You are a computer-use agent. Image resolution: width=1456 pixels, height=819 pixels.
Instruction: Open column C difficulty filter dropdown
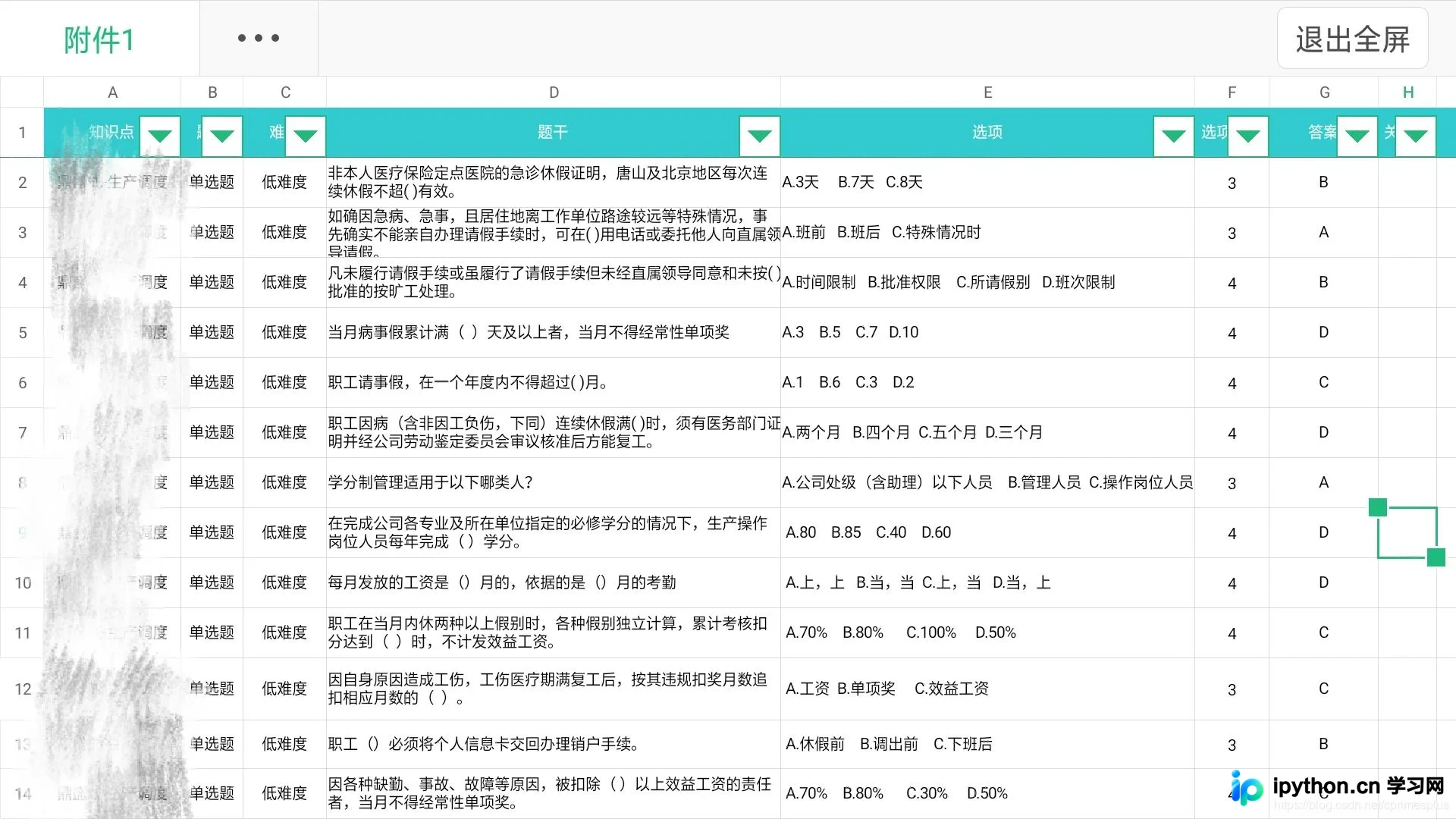tap(306, 136)
